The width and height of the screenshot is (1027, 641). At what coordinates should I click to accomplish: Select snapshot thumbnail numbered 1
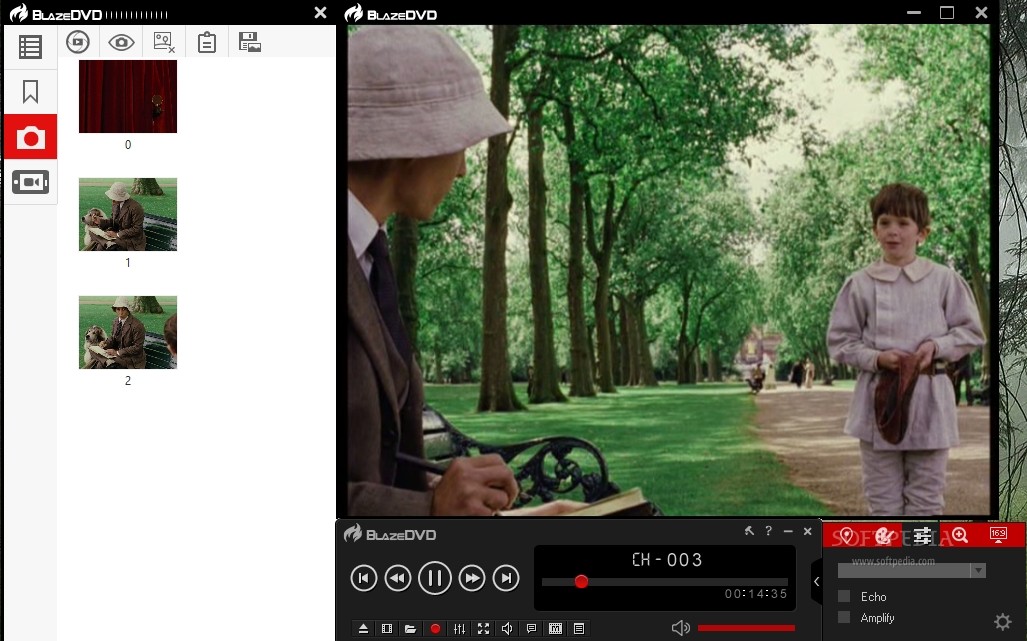pyautogui.click(x=128, y=214)
